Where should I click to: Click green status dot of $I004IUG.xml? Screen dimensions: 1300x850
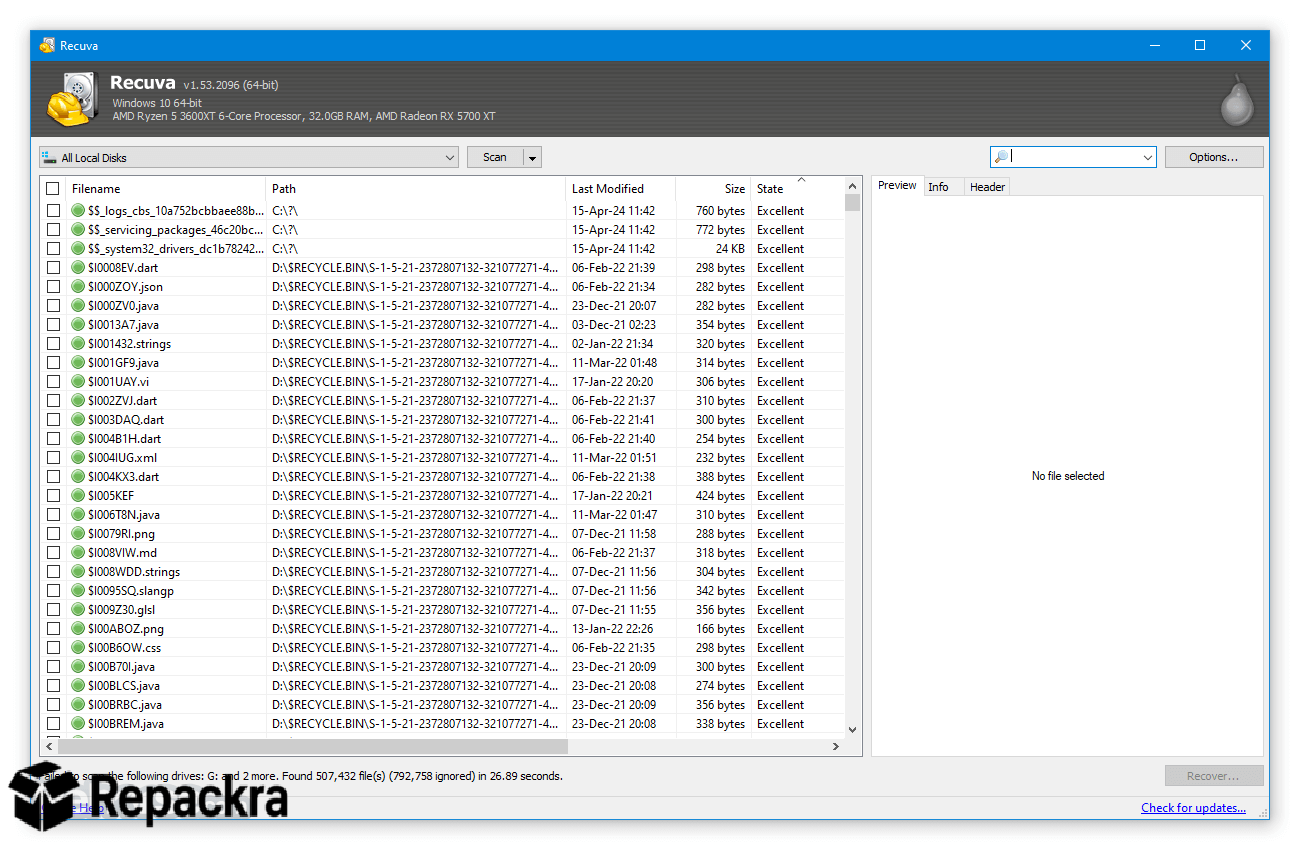(x=79, y=458)
